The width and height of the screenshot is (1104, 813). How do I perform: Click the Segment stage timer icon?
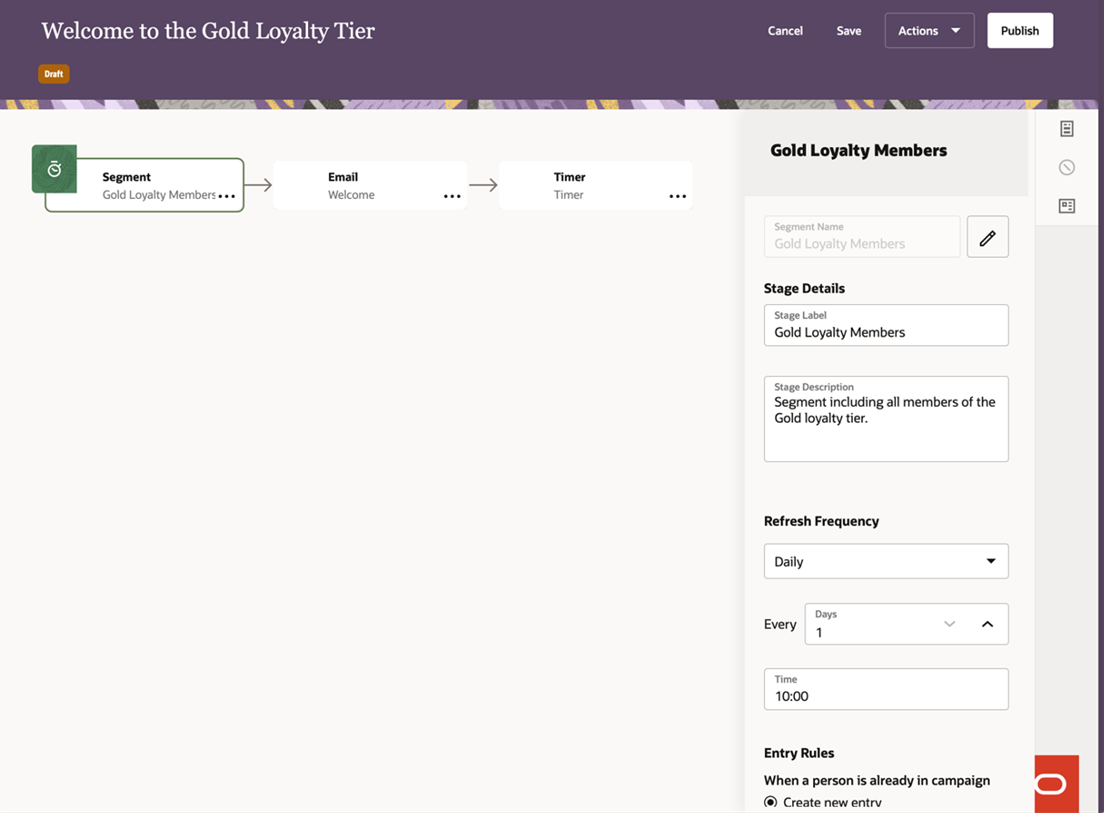(x=54, y=169)
